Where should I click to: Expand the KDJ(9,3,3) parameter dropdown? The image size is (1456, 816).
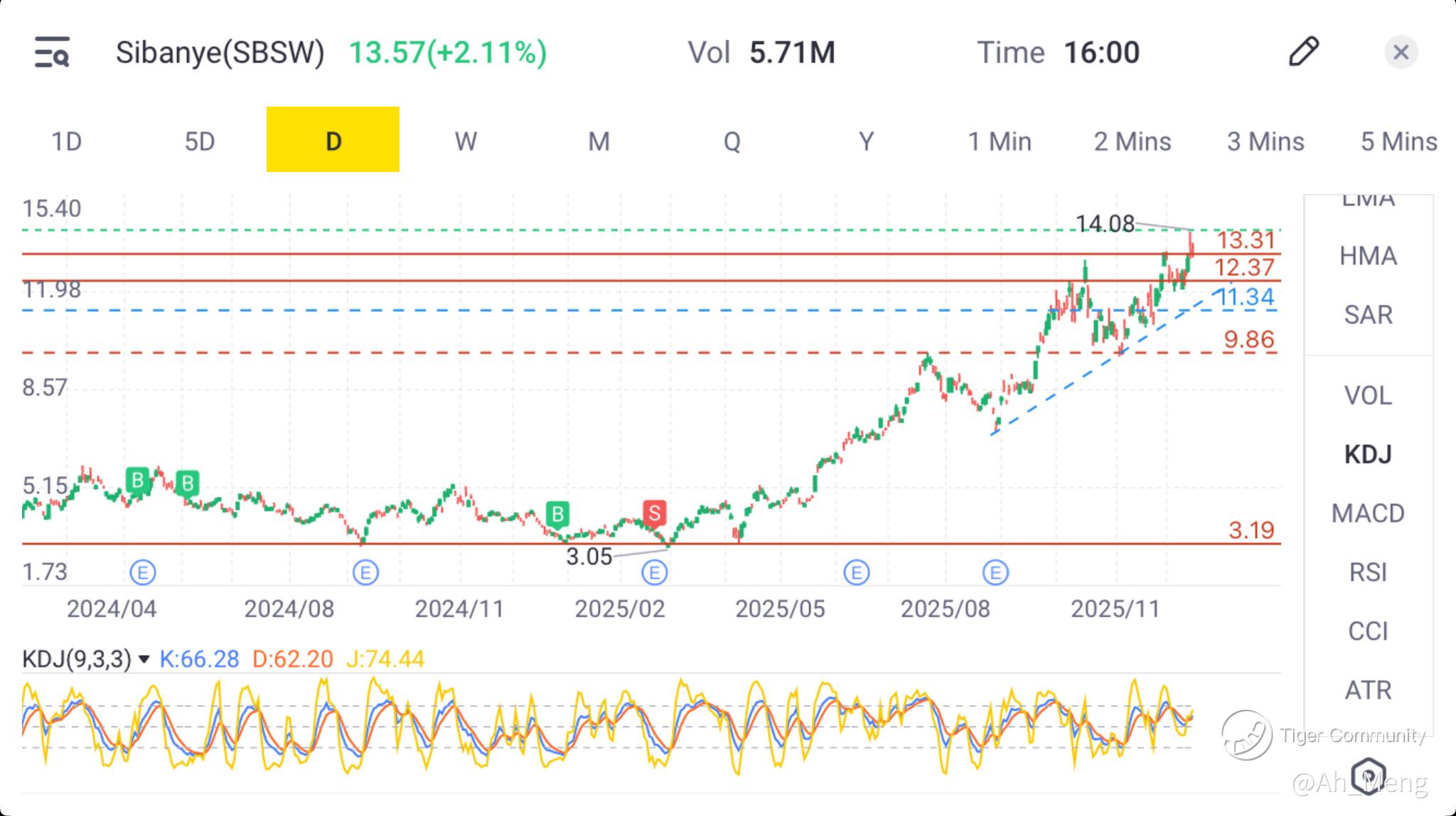144,660
